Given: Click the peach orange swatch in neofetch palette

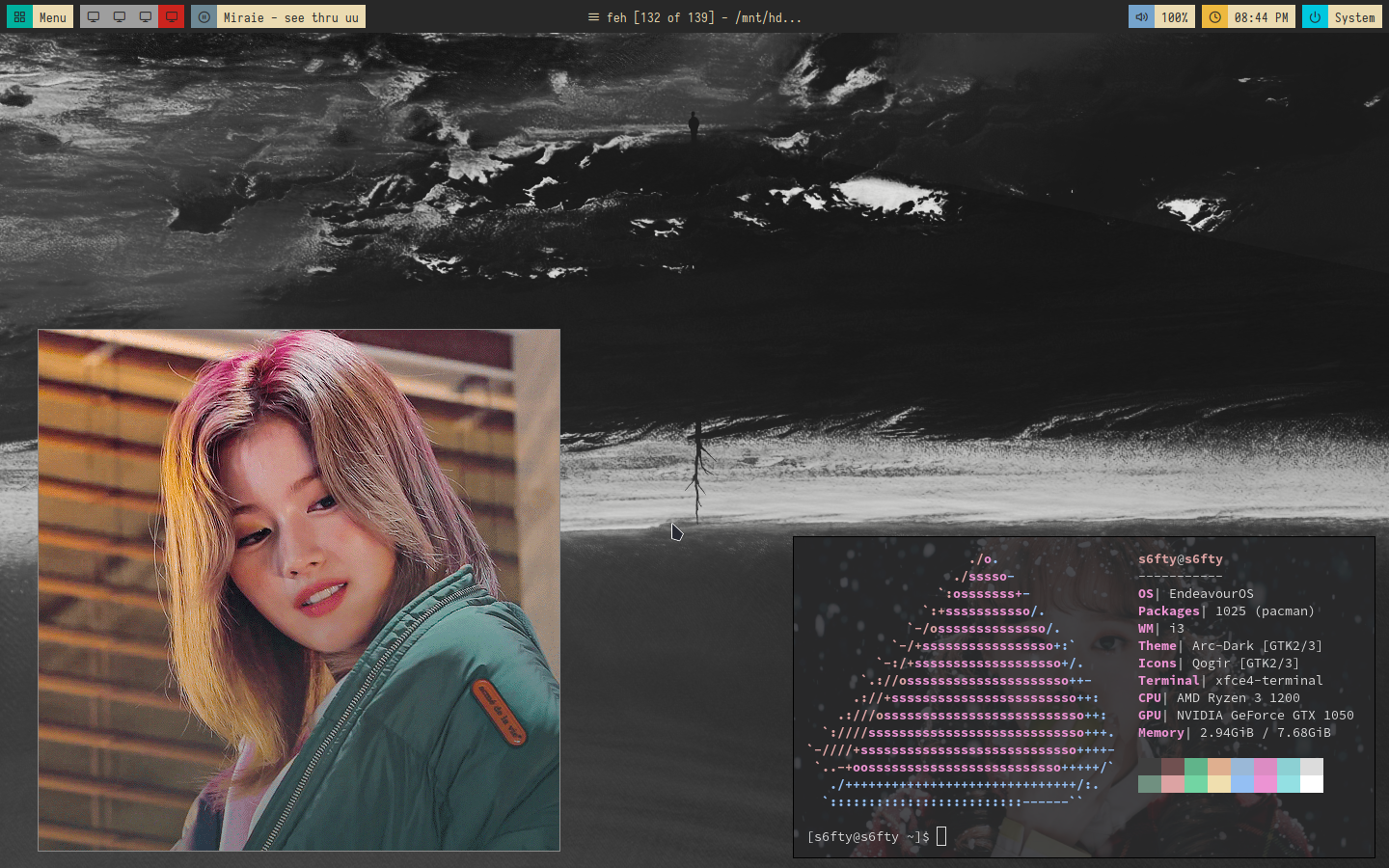Looking at the screenshot, I should (1219, 767).
